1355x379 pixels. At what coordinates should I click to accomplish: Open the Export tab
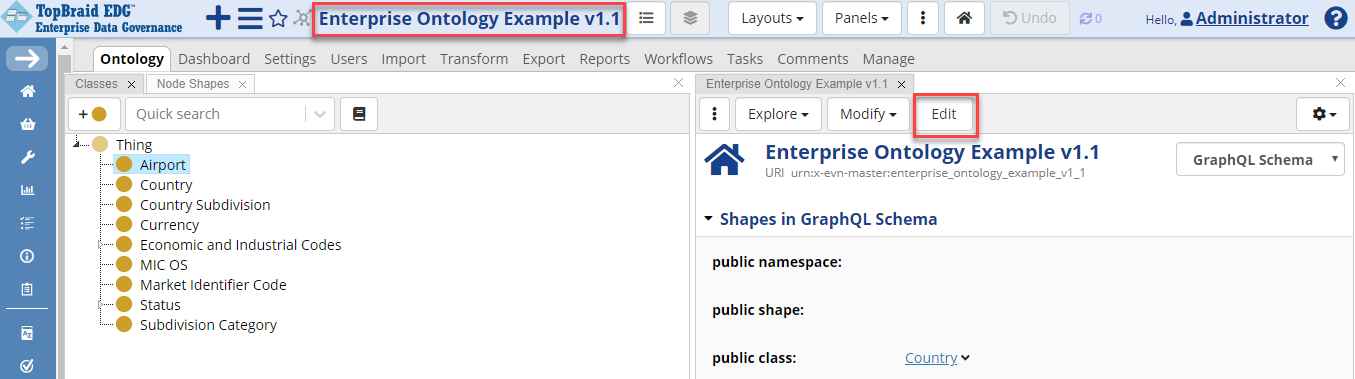544,59
